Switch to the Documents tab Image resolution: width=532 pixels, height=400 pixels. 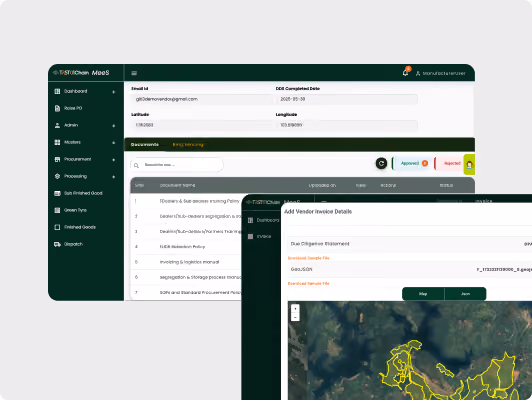[x=145, y=145]
